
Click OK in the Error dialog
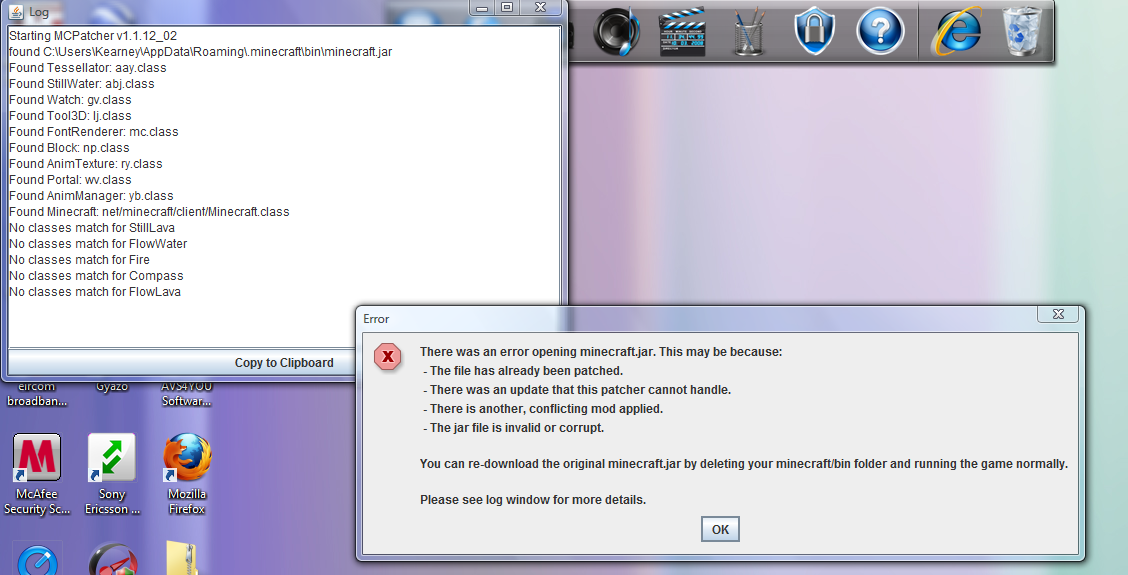[720, 530]
